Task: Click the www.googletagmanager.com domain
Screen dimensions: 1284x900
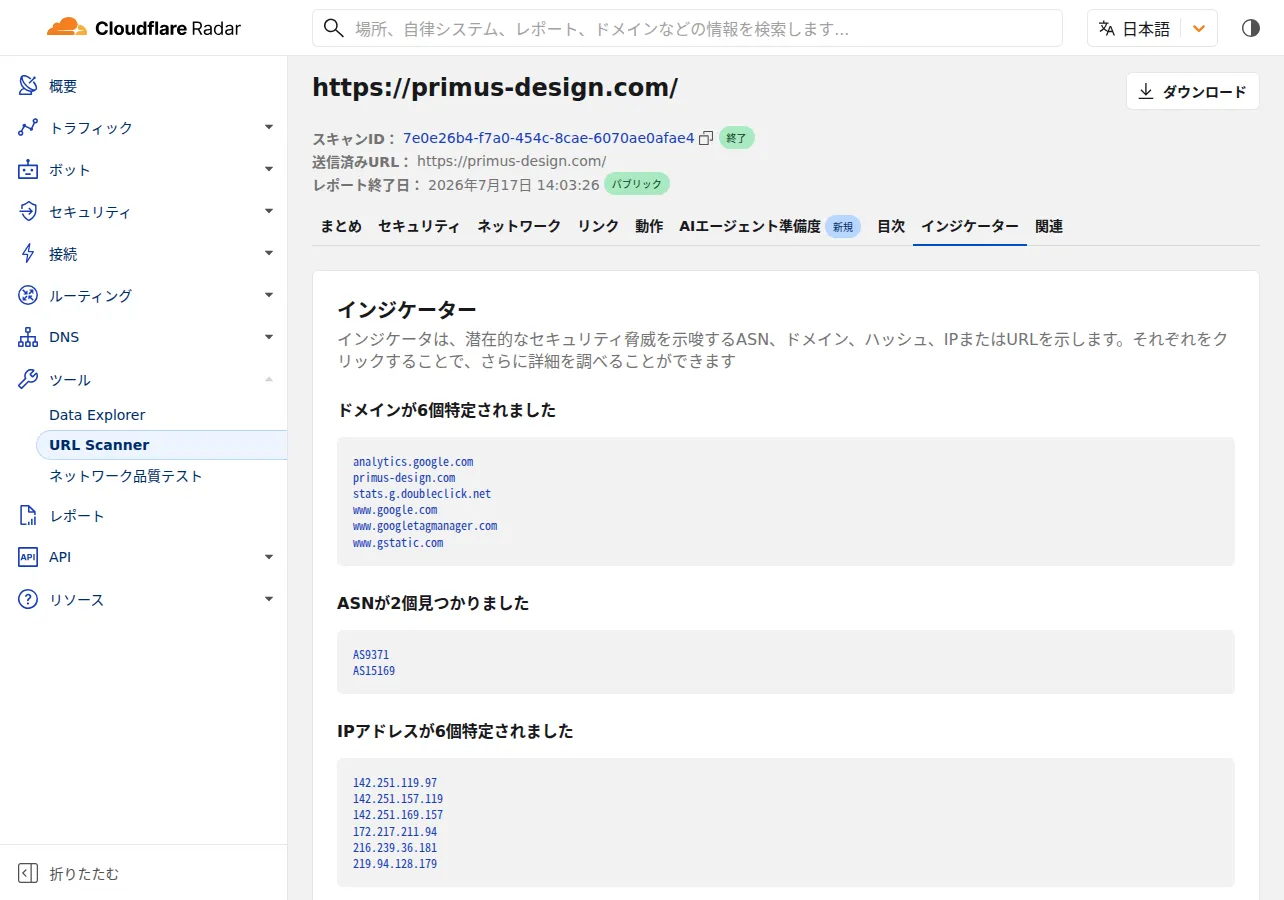Action: 425,526
